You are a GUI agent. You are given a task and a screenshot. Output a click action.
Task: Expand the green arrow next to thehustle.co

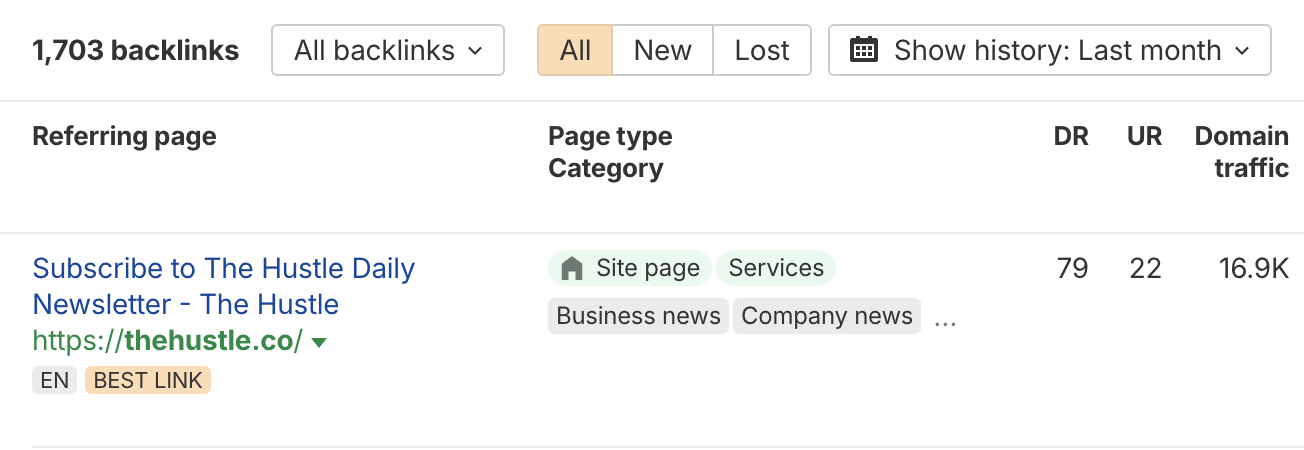coord(319,343)
